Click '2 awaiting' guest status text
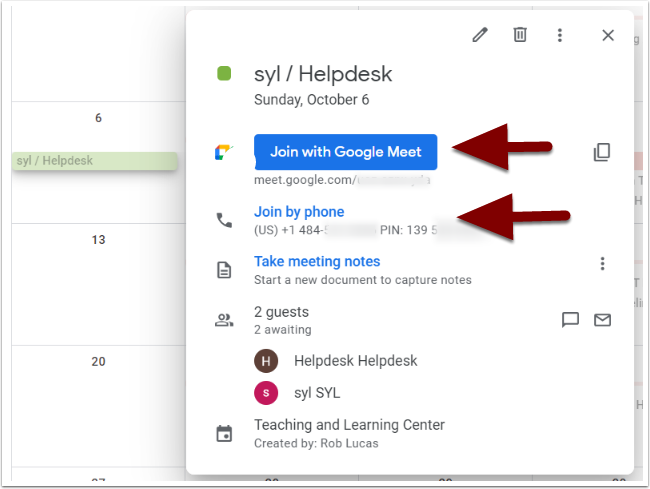This screenshot has height=489, width=650. click(283, 330)
